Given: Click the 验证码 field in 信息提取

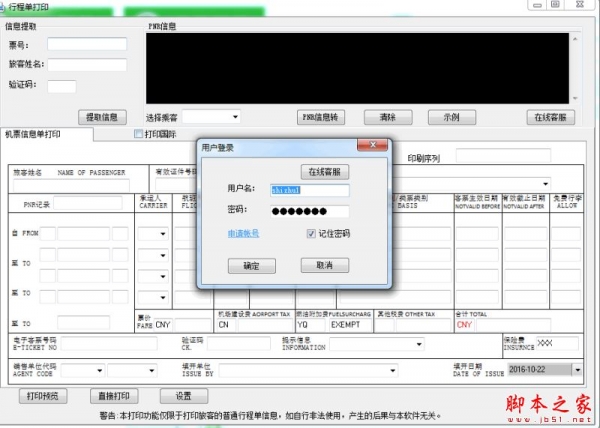Looking at the screenshot, I should (62, 86).
